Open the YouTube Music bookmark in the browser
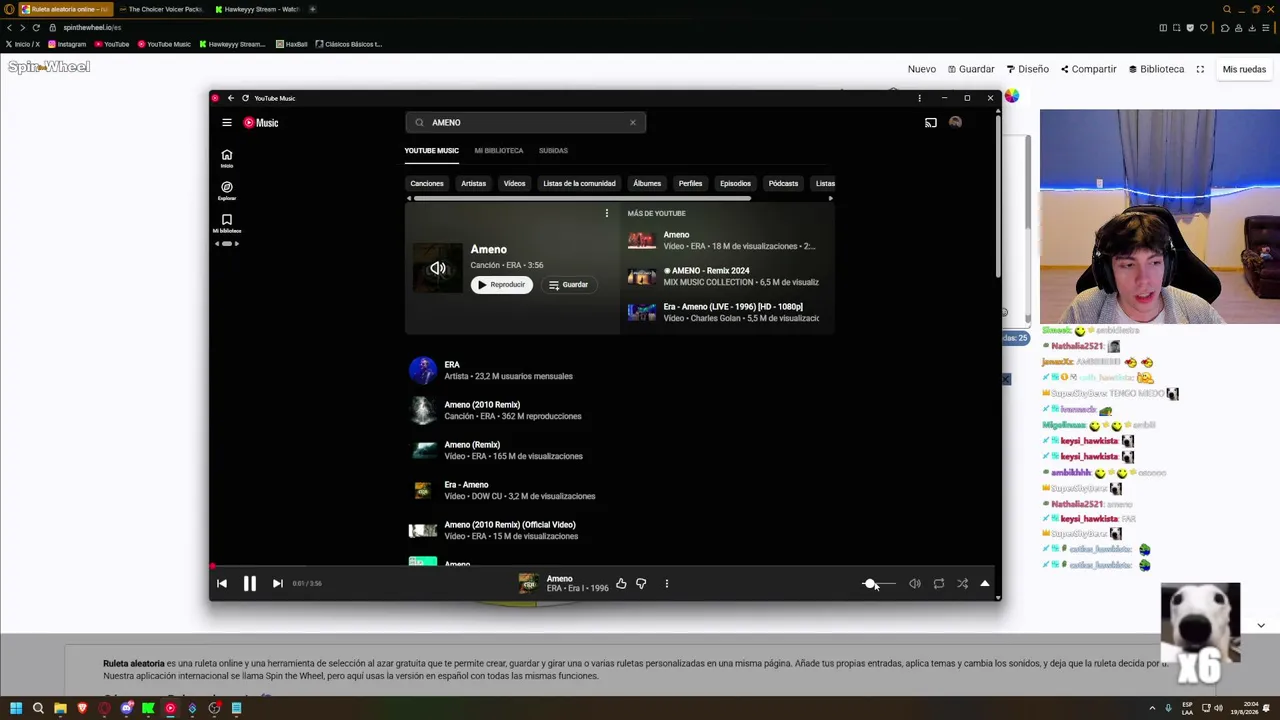The height and width of the screenshot is (720, 1280). [164, 44]
